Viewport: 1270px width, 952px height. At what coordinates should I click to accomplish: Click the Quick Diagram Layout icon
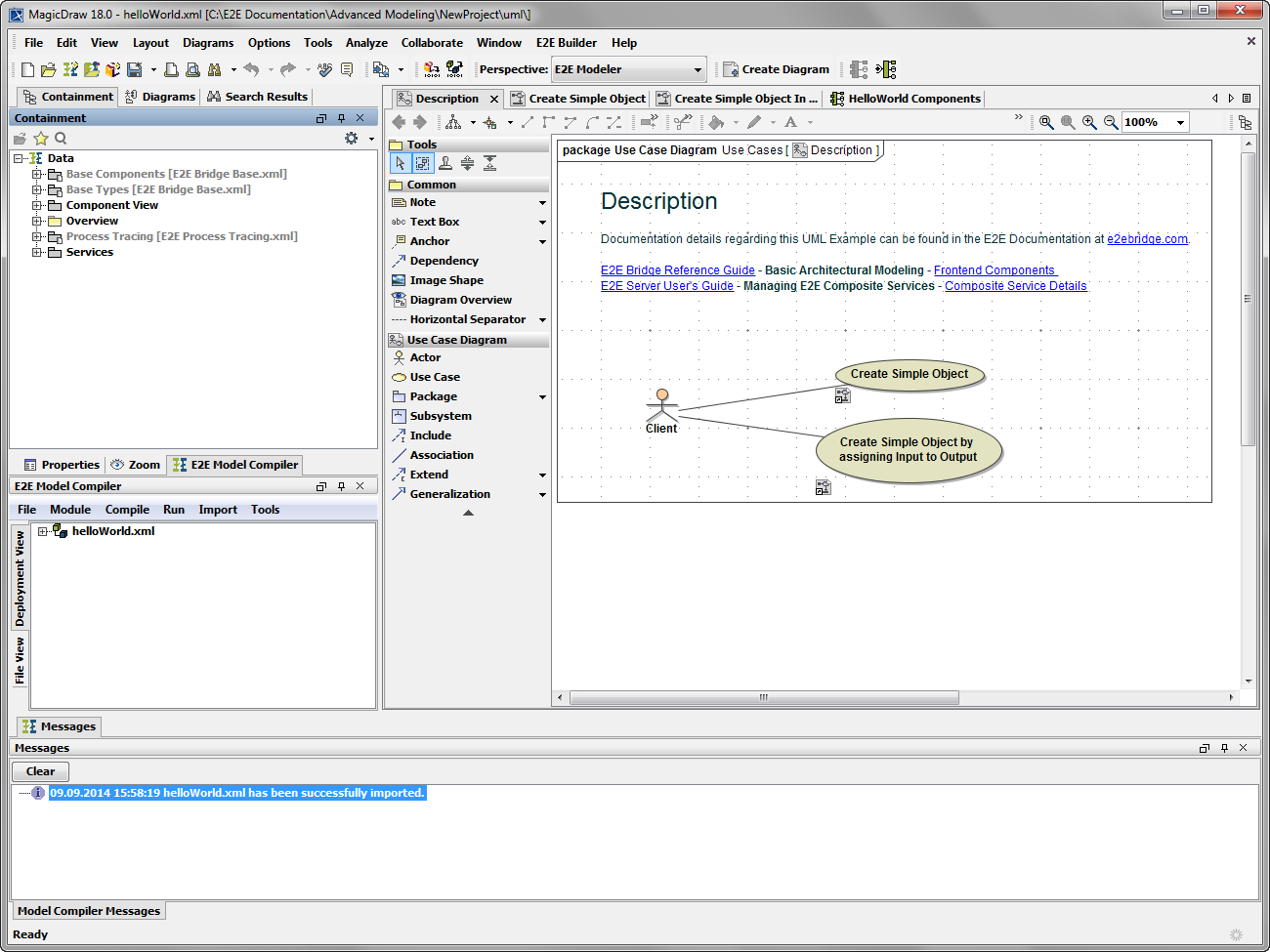point(453,122)
